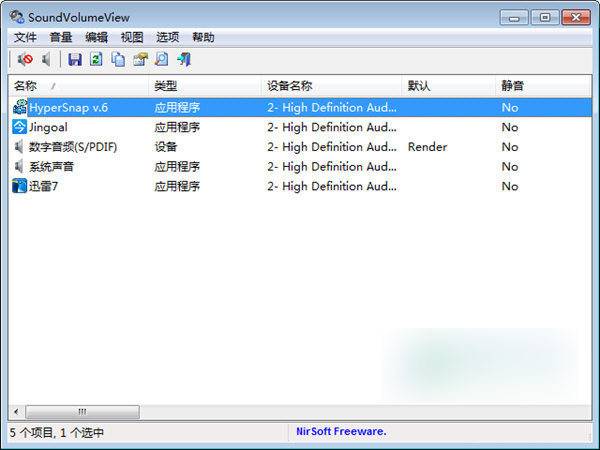The width and height of the screenshot is (600, 450).
Task: Click the Render default value cell
Action: (427, 147)
